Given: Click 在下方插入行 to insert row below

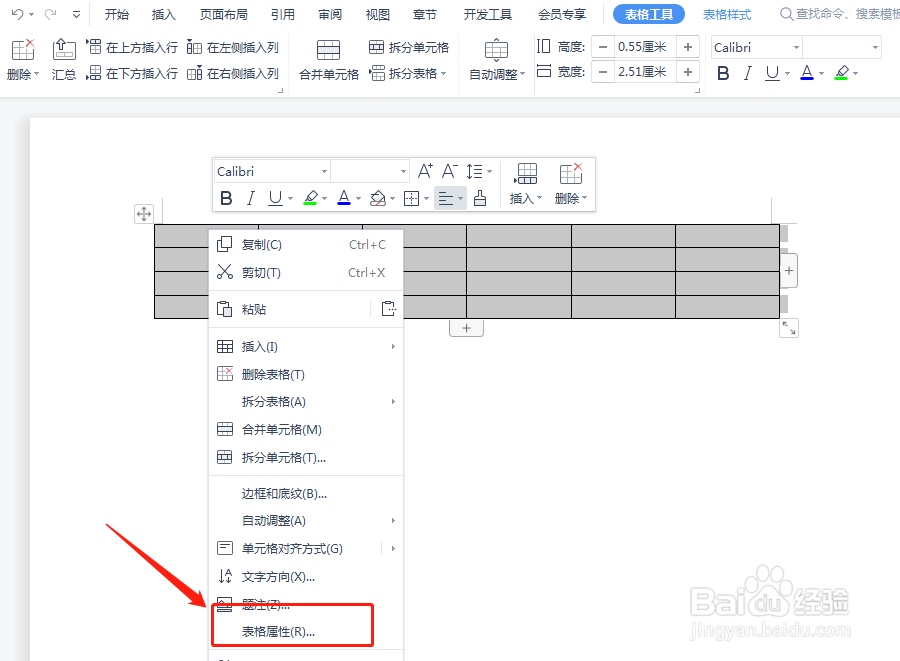Looking at the screenshot, I should click(143, 72).
